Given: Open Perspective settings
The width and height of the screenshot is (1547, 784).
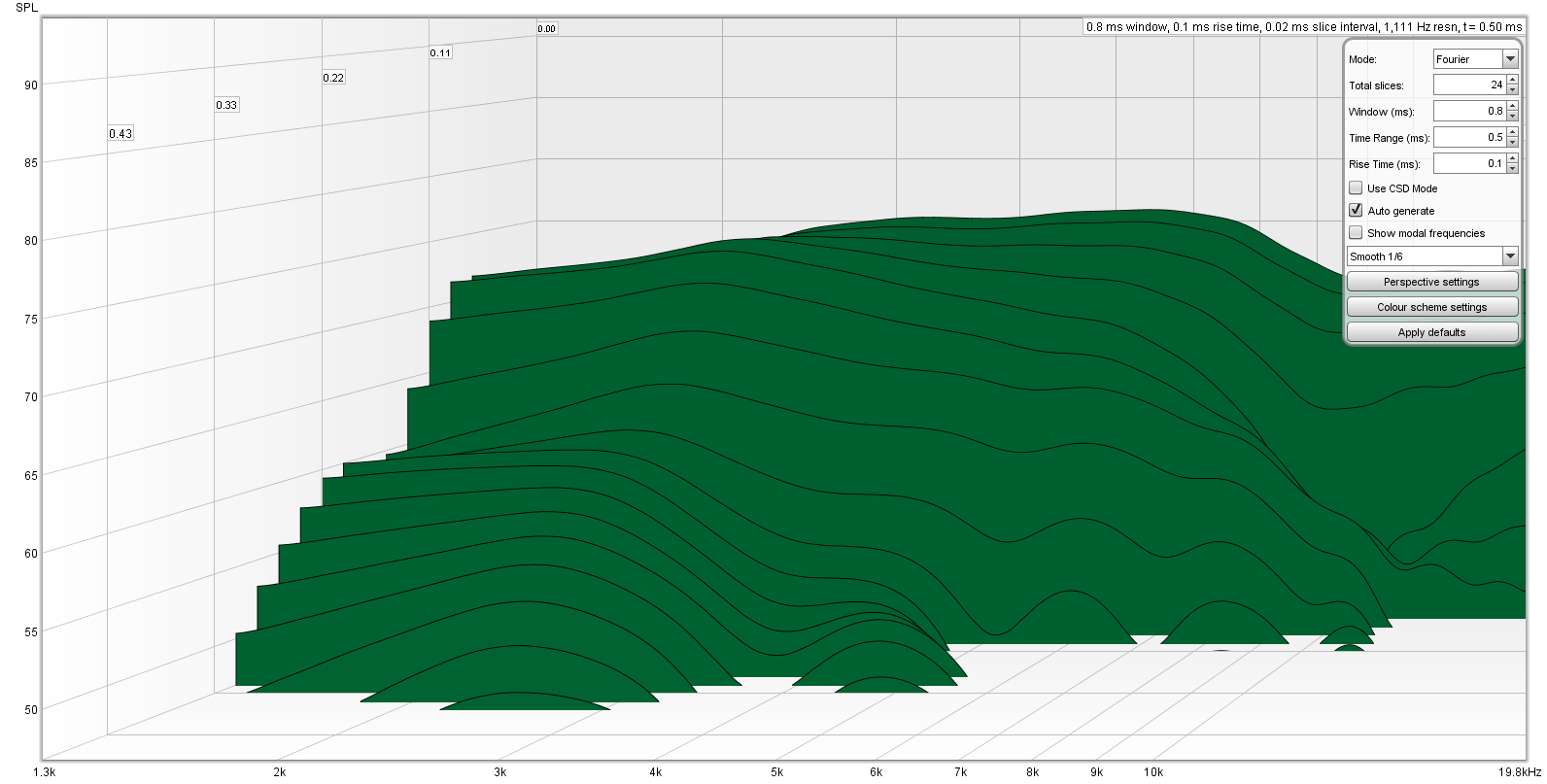Looking at the screenshot, I should tap(1432, 282).
